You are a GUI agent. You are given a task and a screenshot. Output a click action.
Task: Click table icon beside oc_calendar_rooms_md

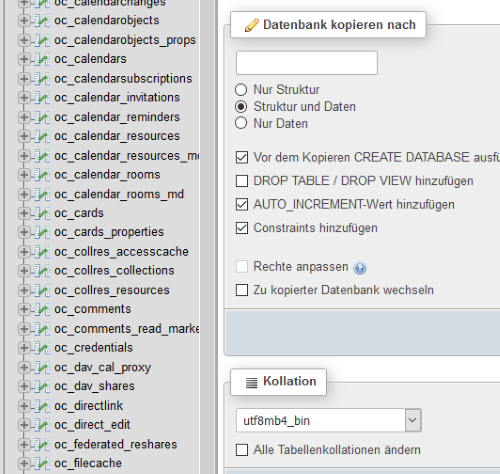(42, 194)
